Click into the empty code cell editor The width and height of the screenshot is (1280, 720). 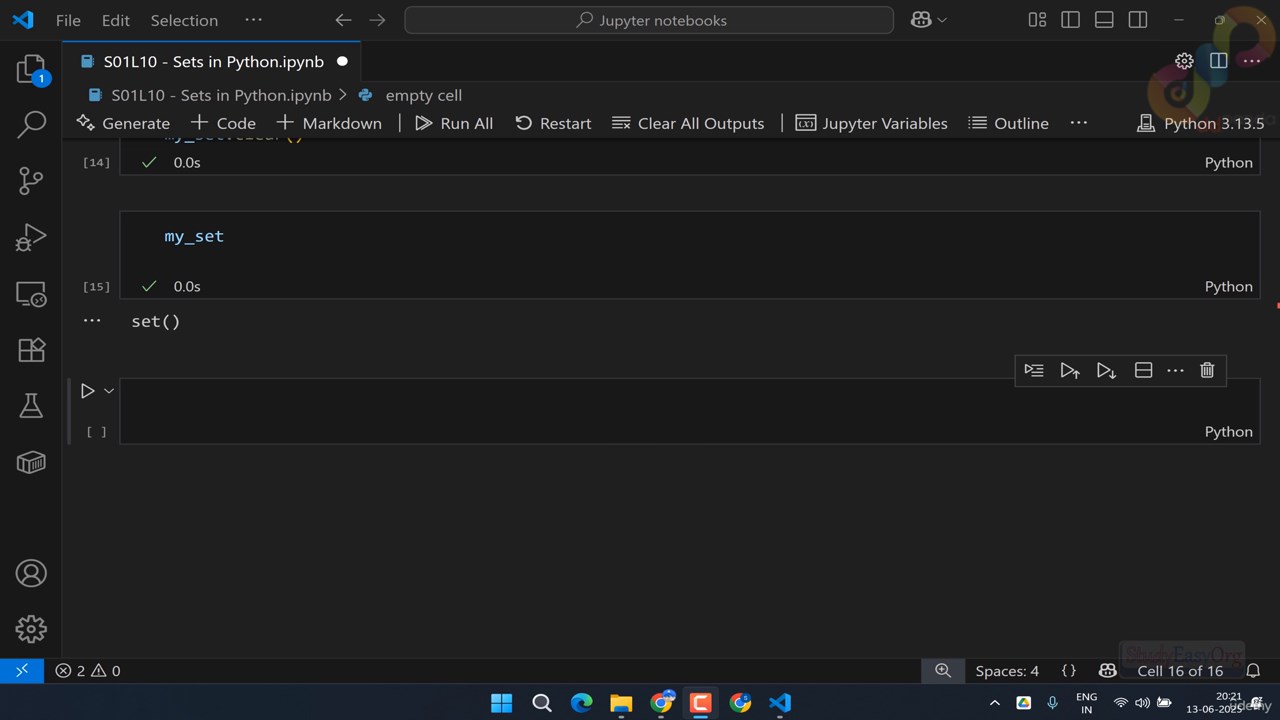689,400
